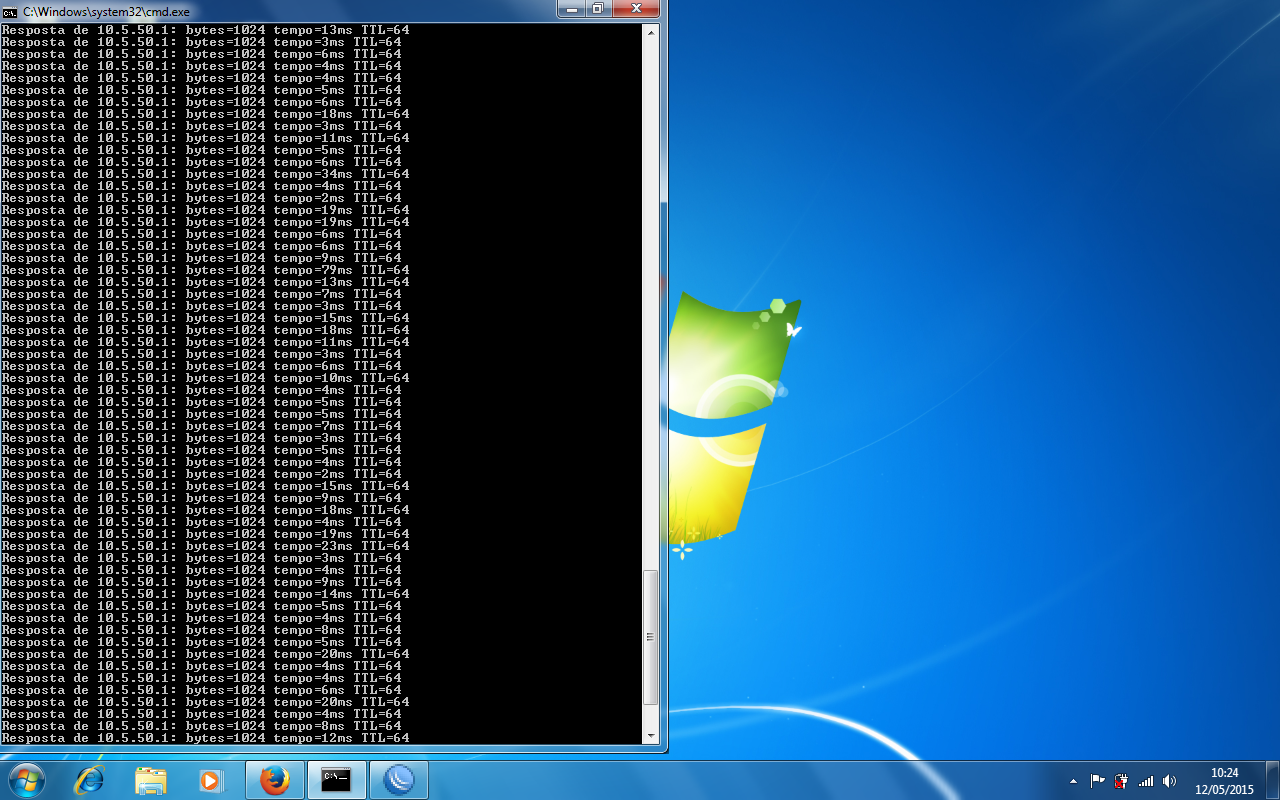Viewport: 1280px width, 800px height.
Task: Click the battery power plug tray icon
Action: point(1121,781)
